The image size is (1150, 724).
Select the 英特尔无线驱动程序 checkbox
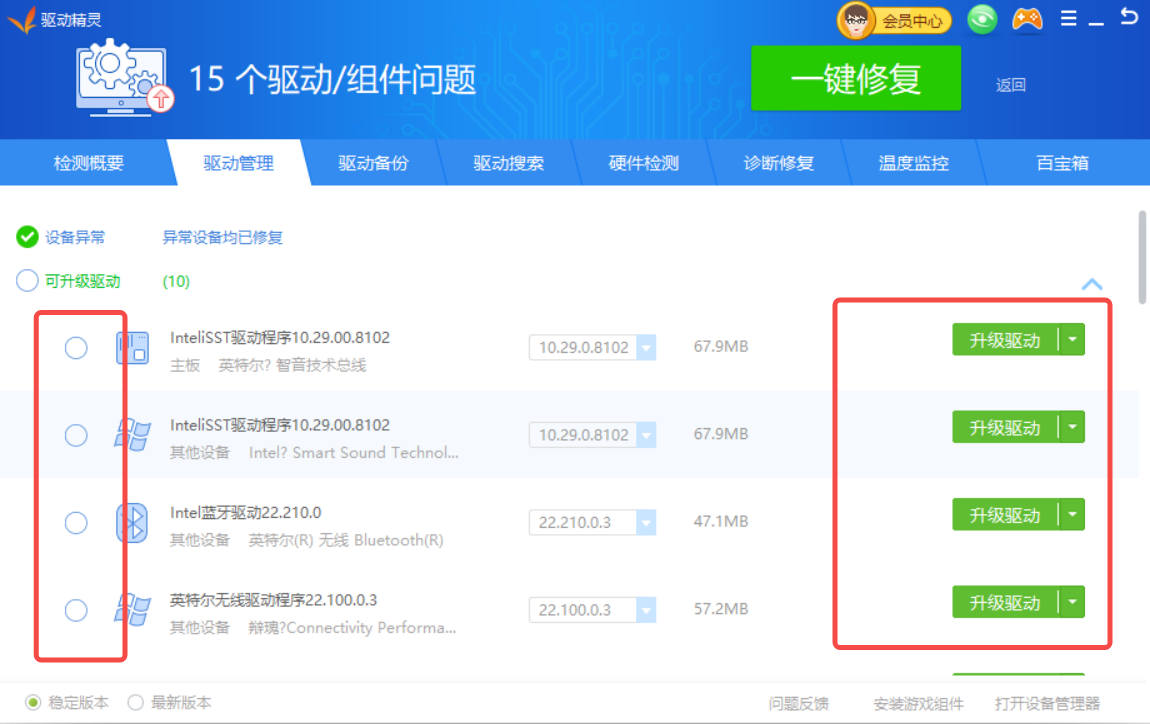click(76, 610)
